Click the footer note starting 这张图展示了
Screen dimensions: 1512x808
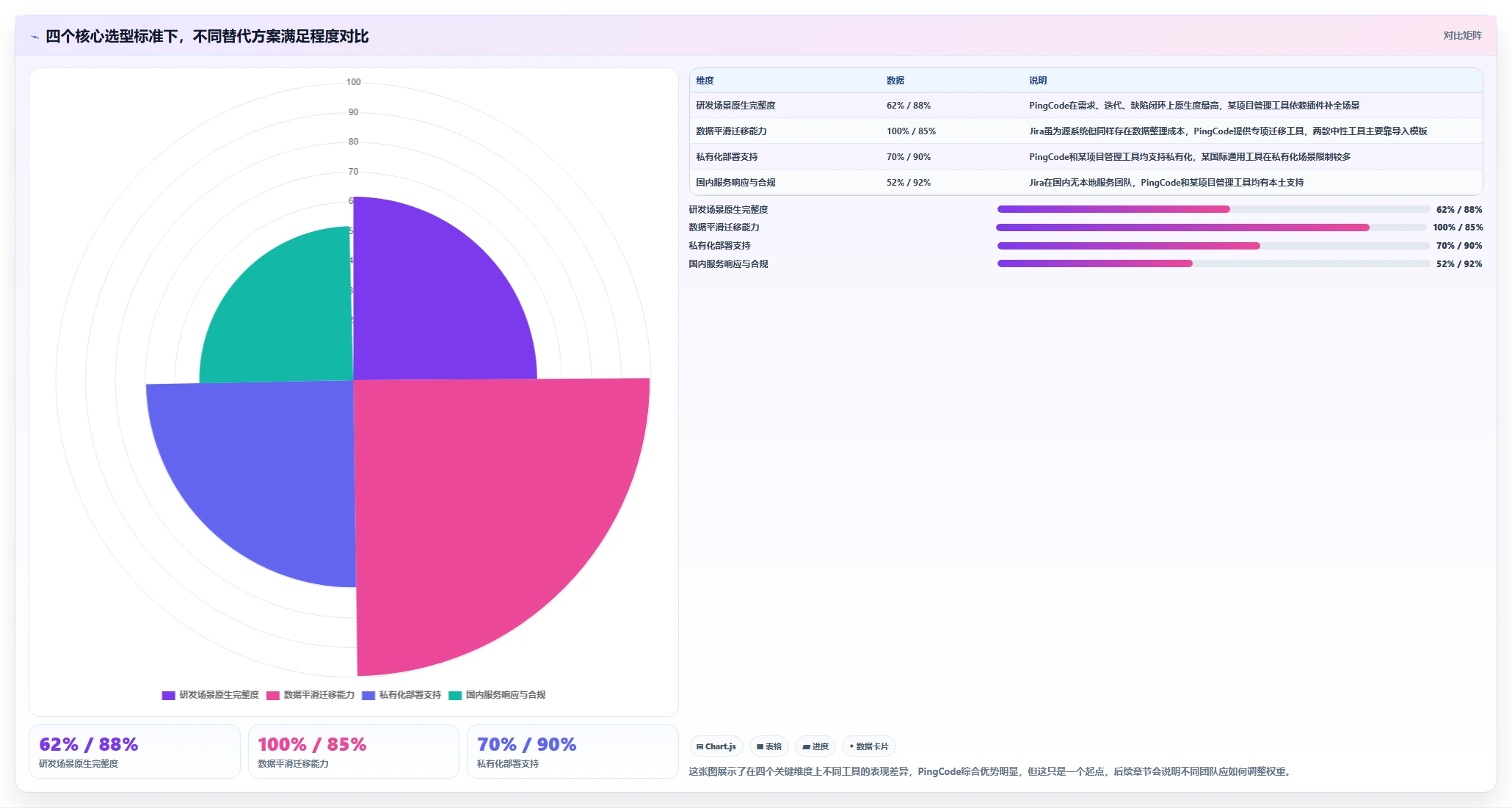point(991,771)
